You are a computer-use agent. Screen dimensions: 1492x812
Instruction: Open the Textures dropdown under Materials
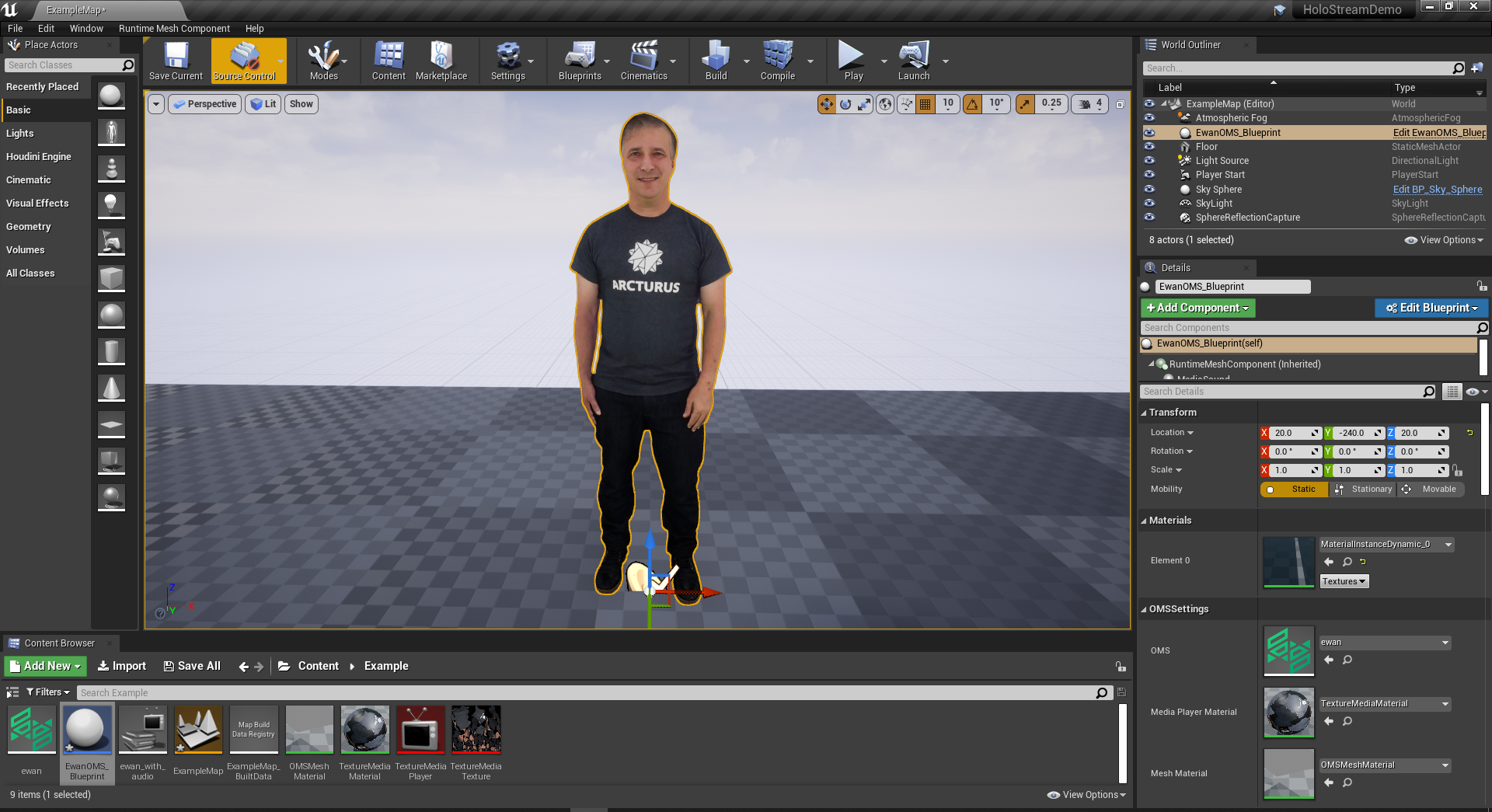point(1344,582)
